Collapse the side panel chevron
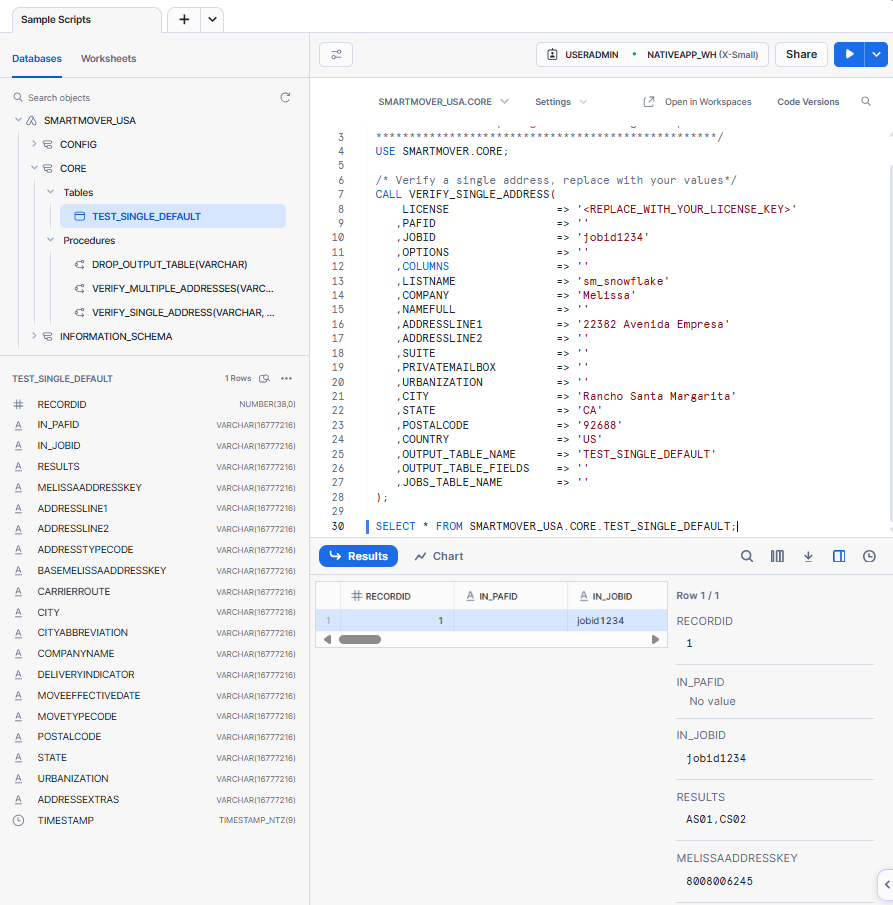This screenshot has width=893, height=905. tap(887, 884)
